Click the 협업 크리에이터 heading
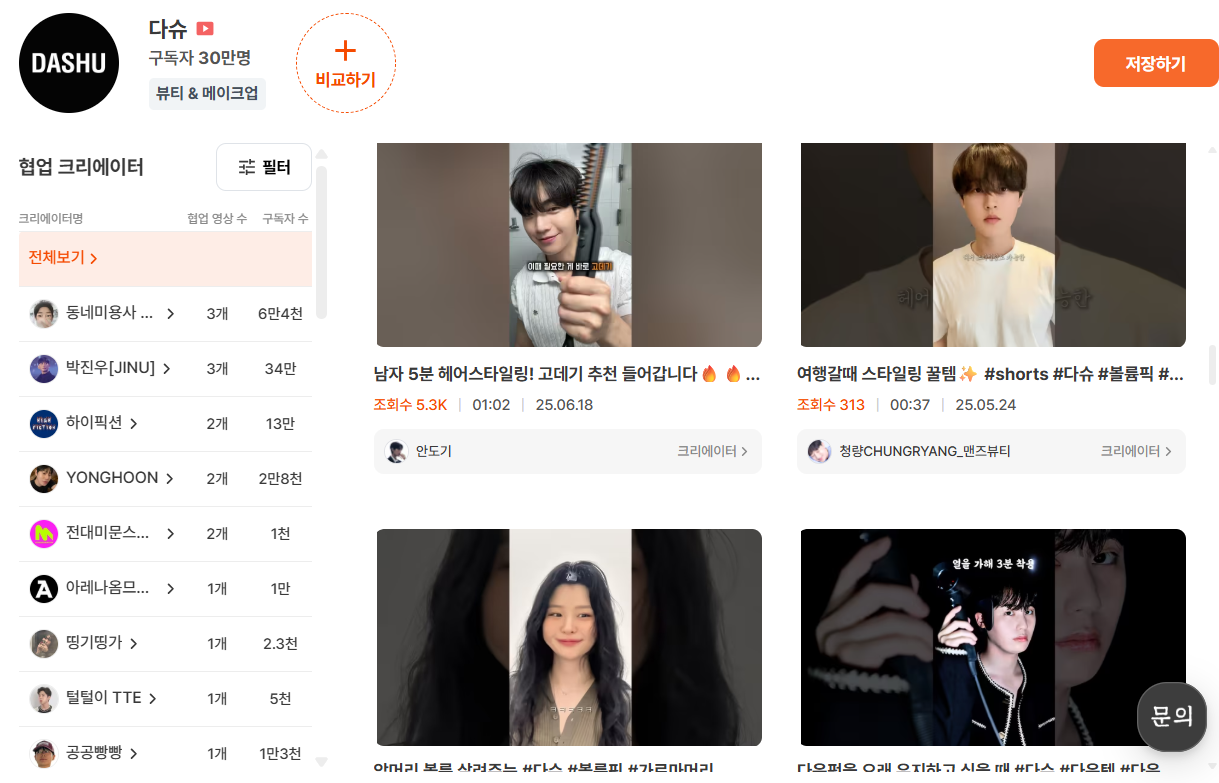Image resolution: width=1219 pixels, height=783 pixels. point(81,167)
